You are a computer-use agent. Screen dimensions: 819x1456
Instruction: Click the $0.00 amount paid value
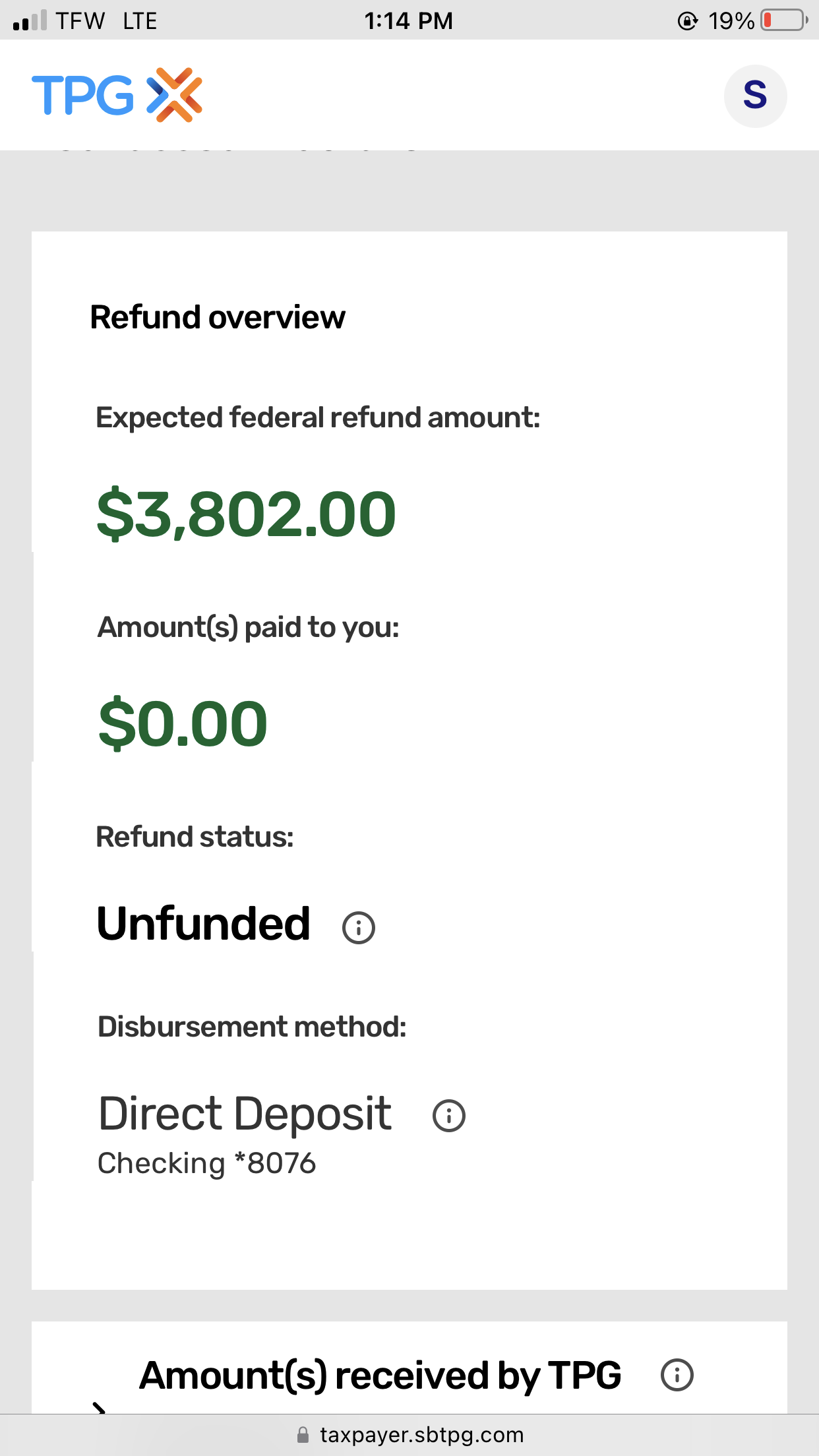click(x=183, y=723)
